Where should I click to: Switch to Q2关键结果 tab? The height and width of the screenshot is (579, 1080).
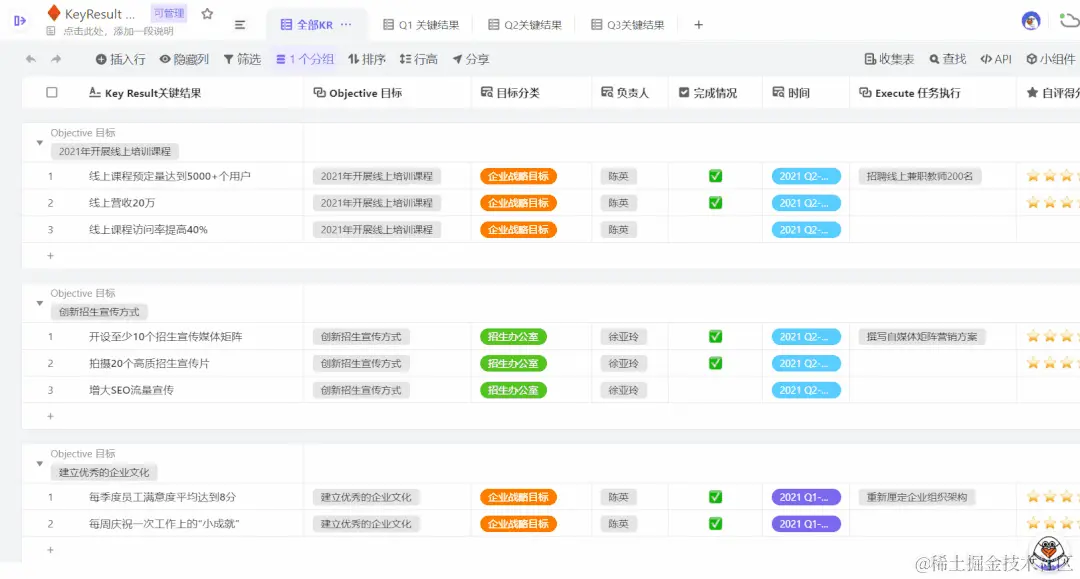(525, 25)
